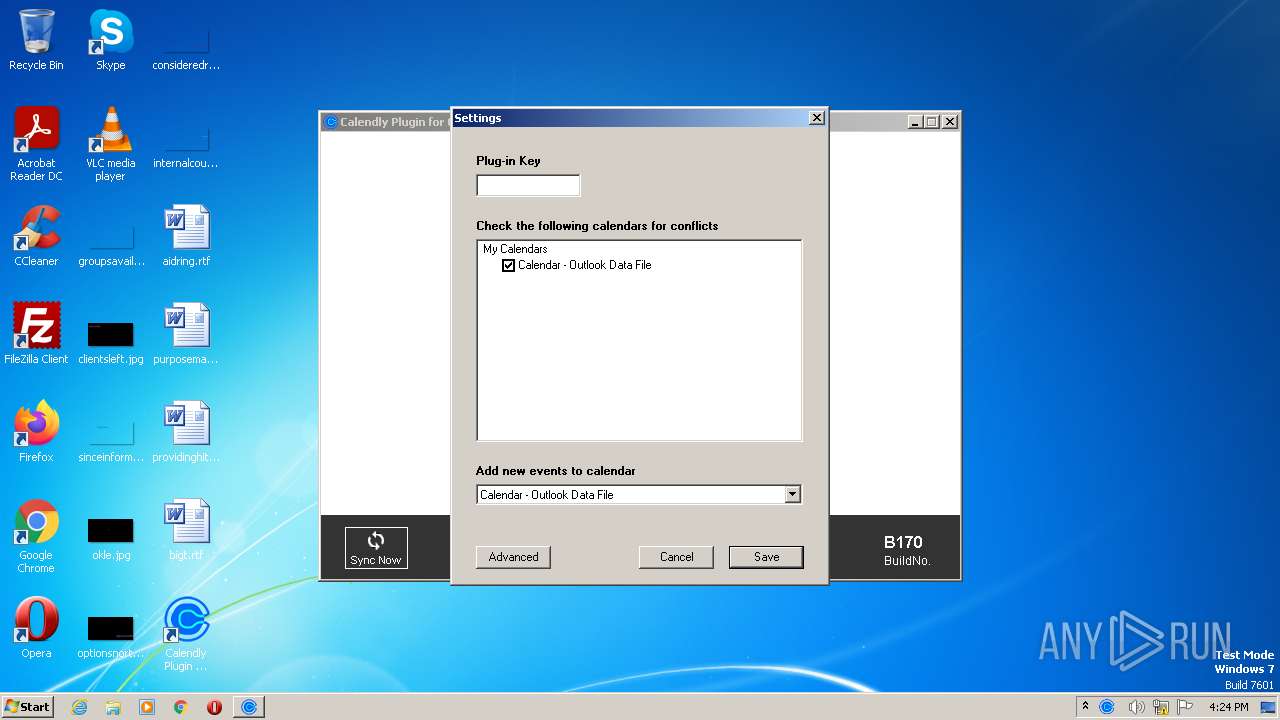
Task: Uncheck Calendar - Outlook Data File
Action: [x=508, y=265]
